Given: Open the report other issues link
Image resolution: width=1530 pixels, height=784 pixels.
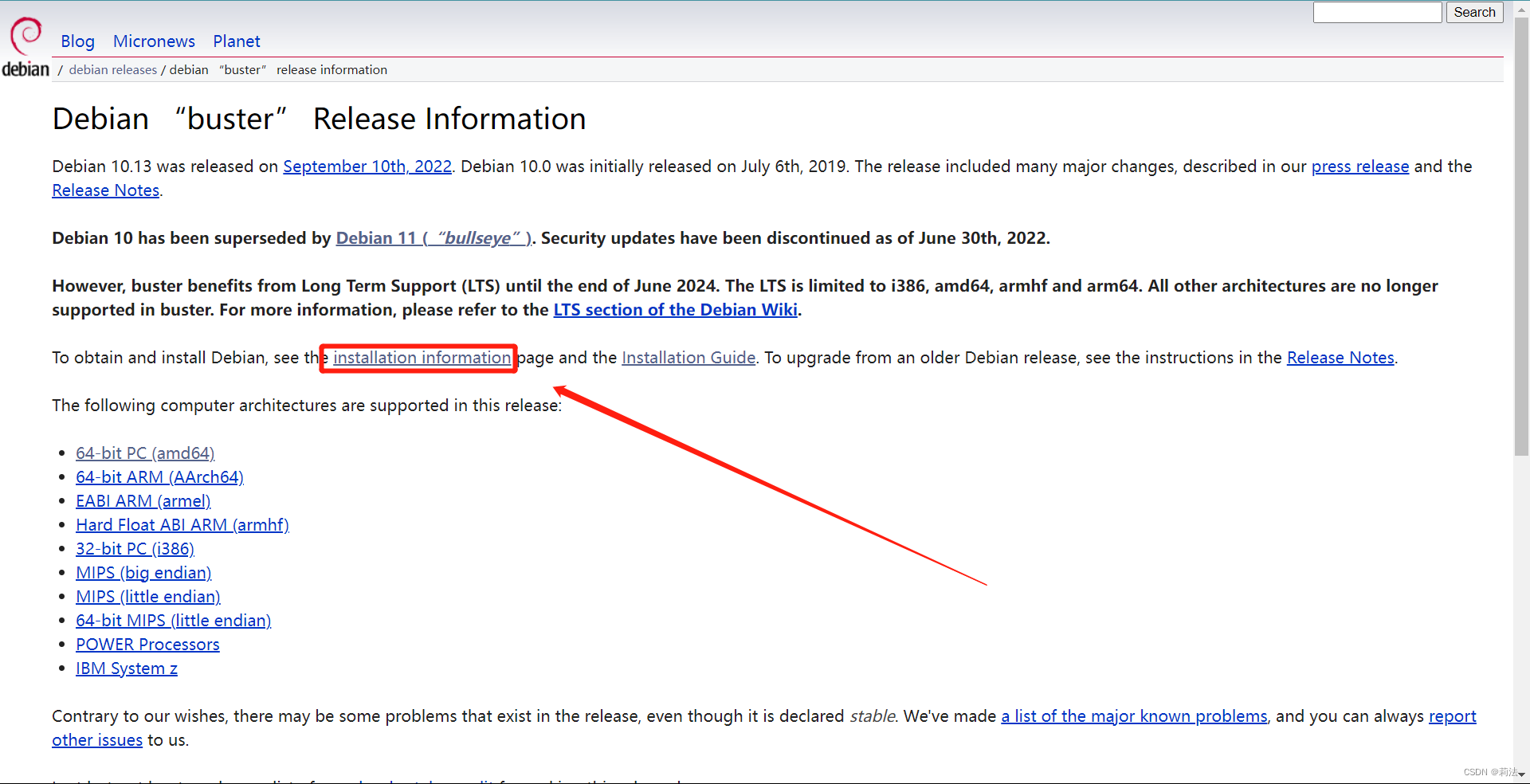Looking at the screenshot, I should [1452, 716].
